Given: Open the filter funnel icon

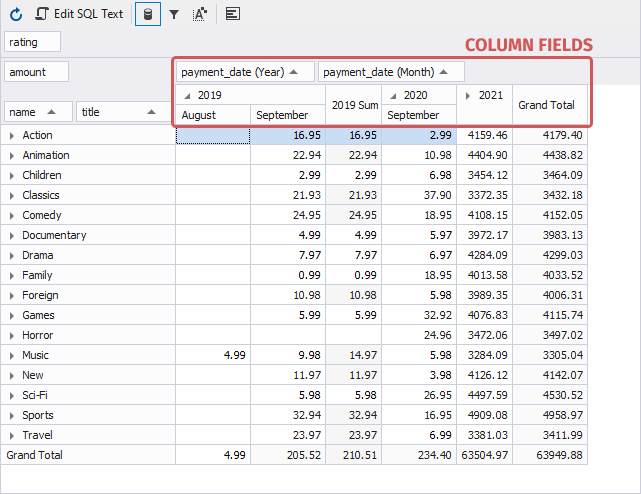Looking at the screenshot, I should [x=174, y=14].
